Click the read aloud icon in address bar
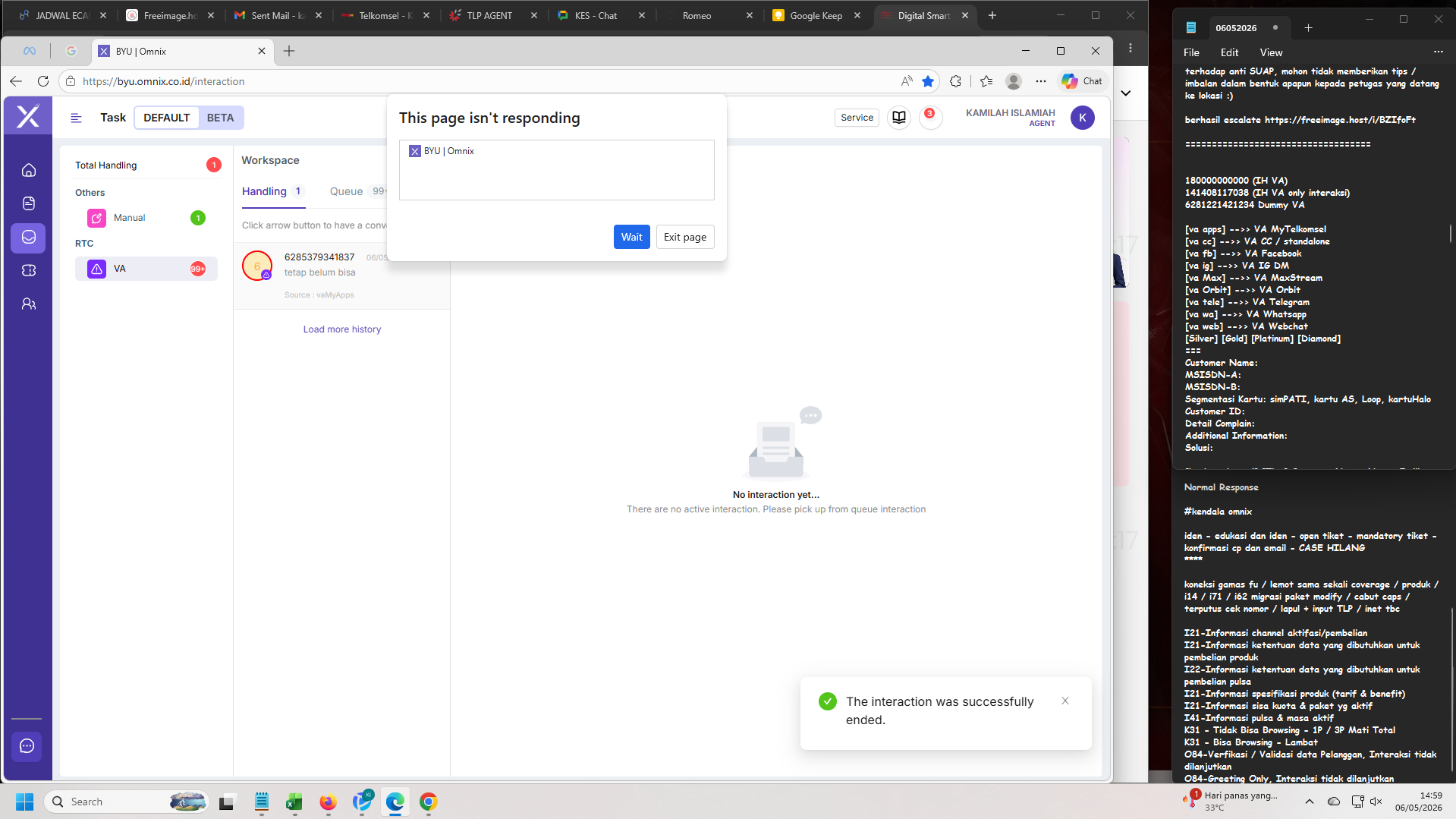 (907, 81)
